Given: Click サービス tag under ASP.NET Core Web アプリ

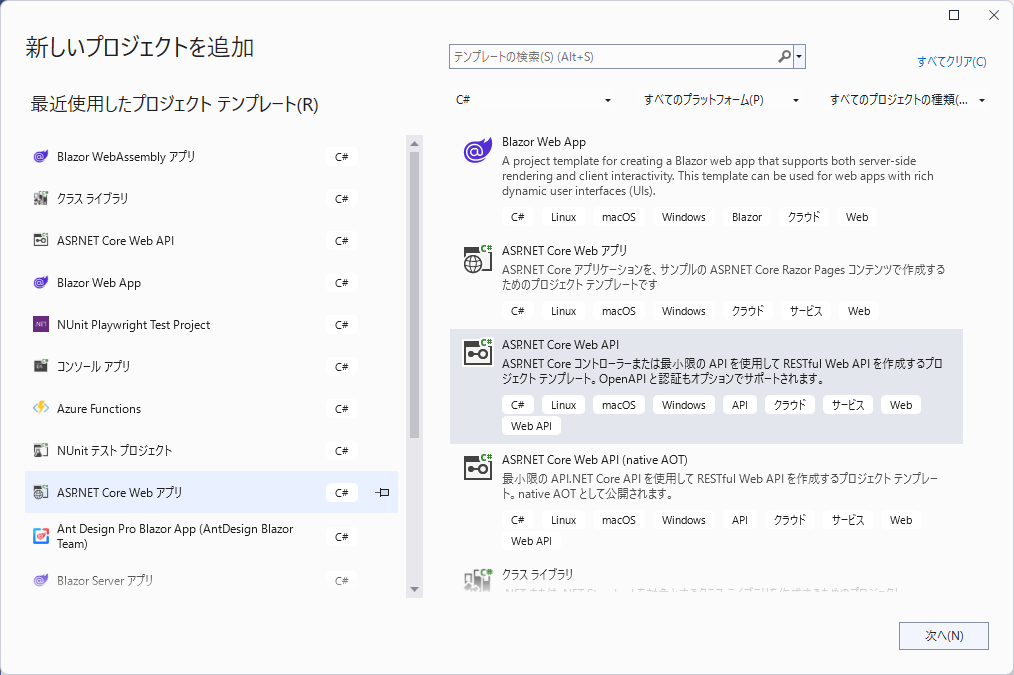Looking at the screenshot, I should (x=806, y=311).
